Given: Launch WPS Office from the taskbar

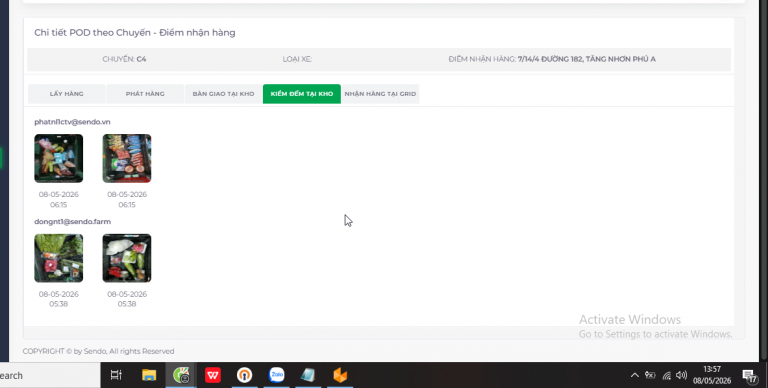Looking at the screenshot, I should coord(213,375).
